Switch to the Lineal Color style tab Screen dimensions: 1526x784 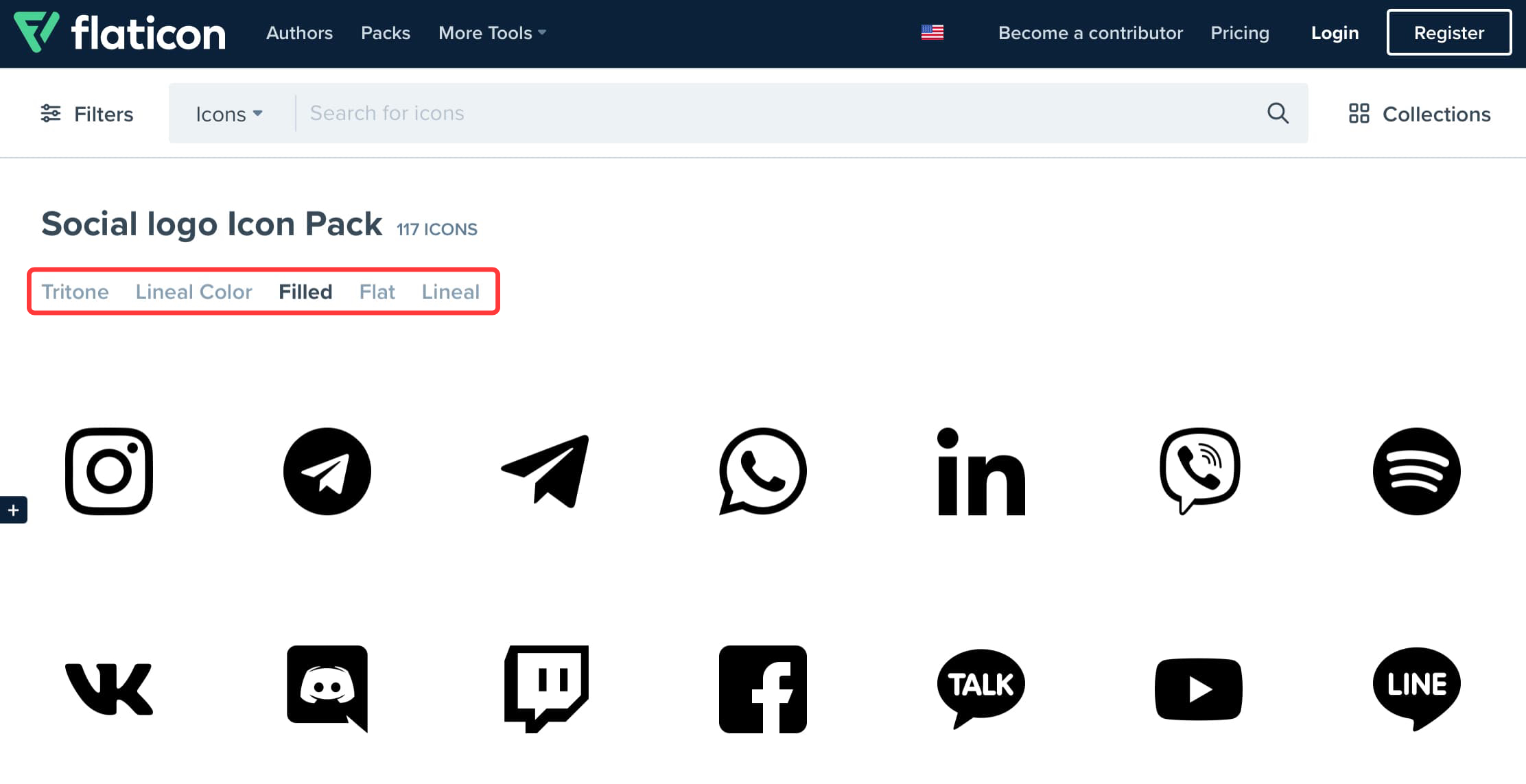[193, 292]
